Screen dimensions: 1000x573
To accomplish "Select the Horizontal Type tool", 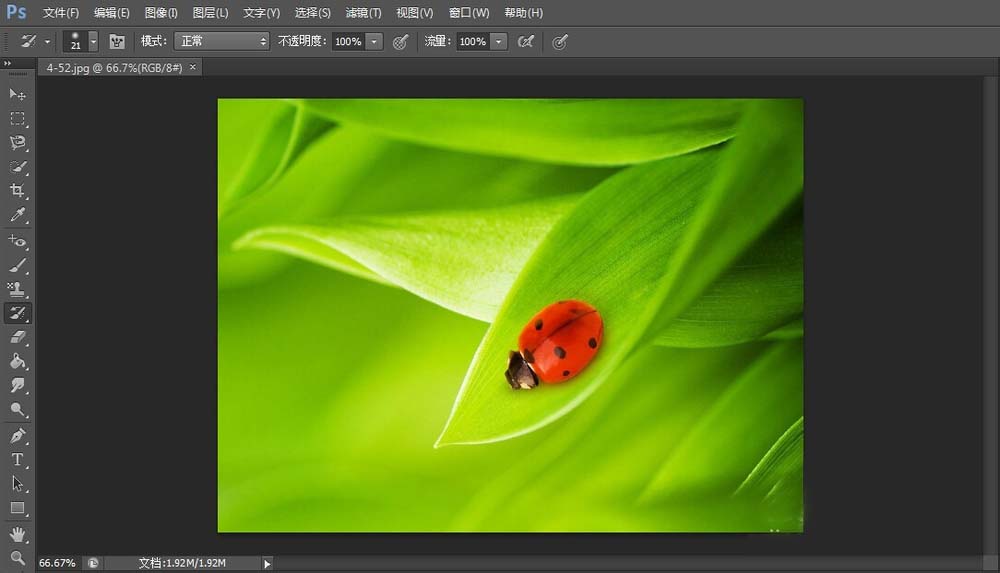I will tap(17, 459).
